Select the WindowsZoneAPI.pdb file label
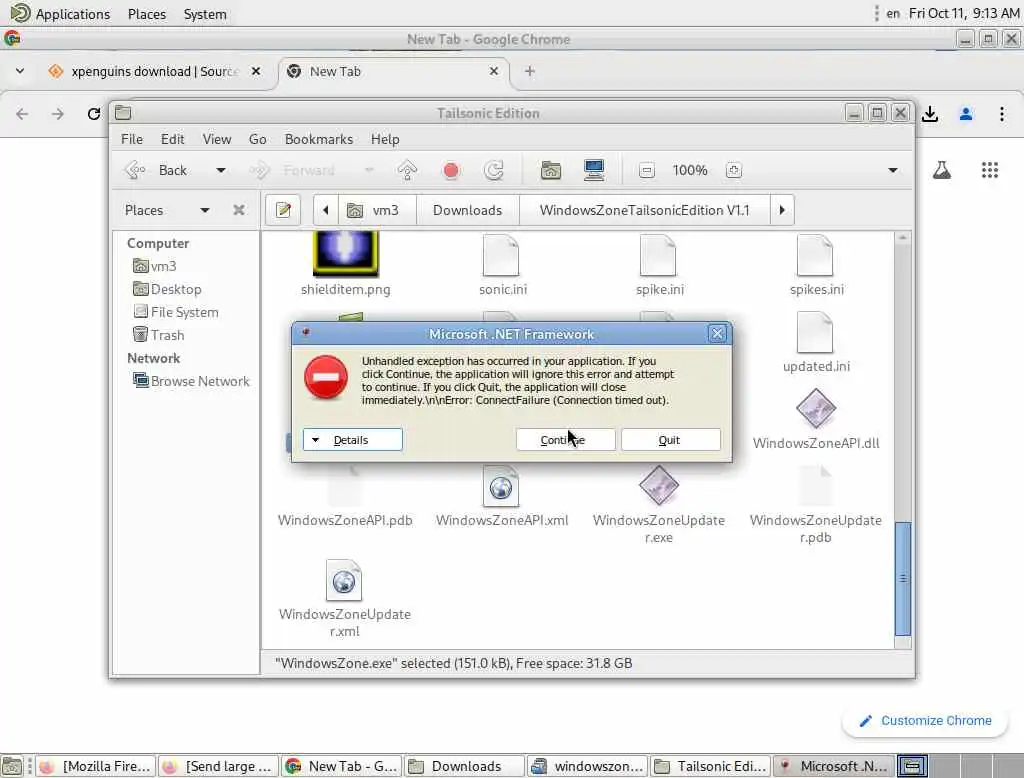This screenshot has height=778, width=1024. (x=345, y=521)
